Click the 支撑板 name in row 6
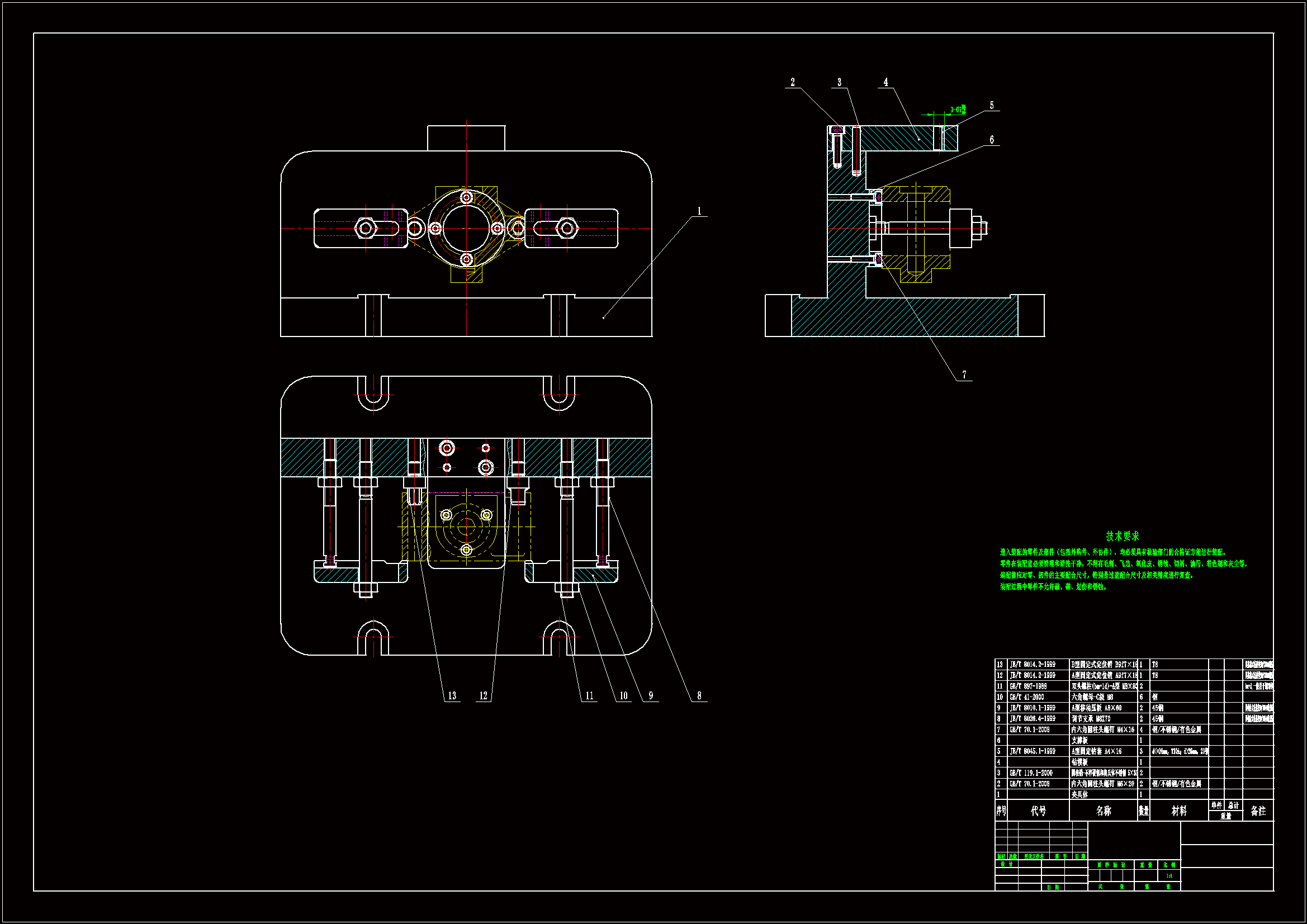The width and height of the screenshot is (1307, 924). (1079, 741)
